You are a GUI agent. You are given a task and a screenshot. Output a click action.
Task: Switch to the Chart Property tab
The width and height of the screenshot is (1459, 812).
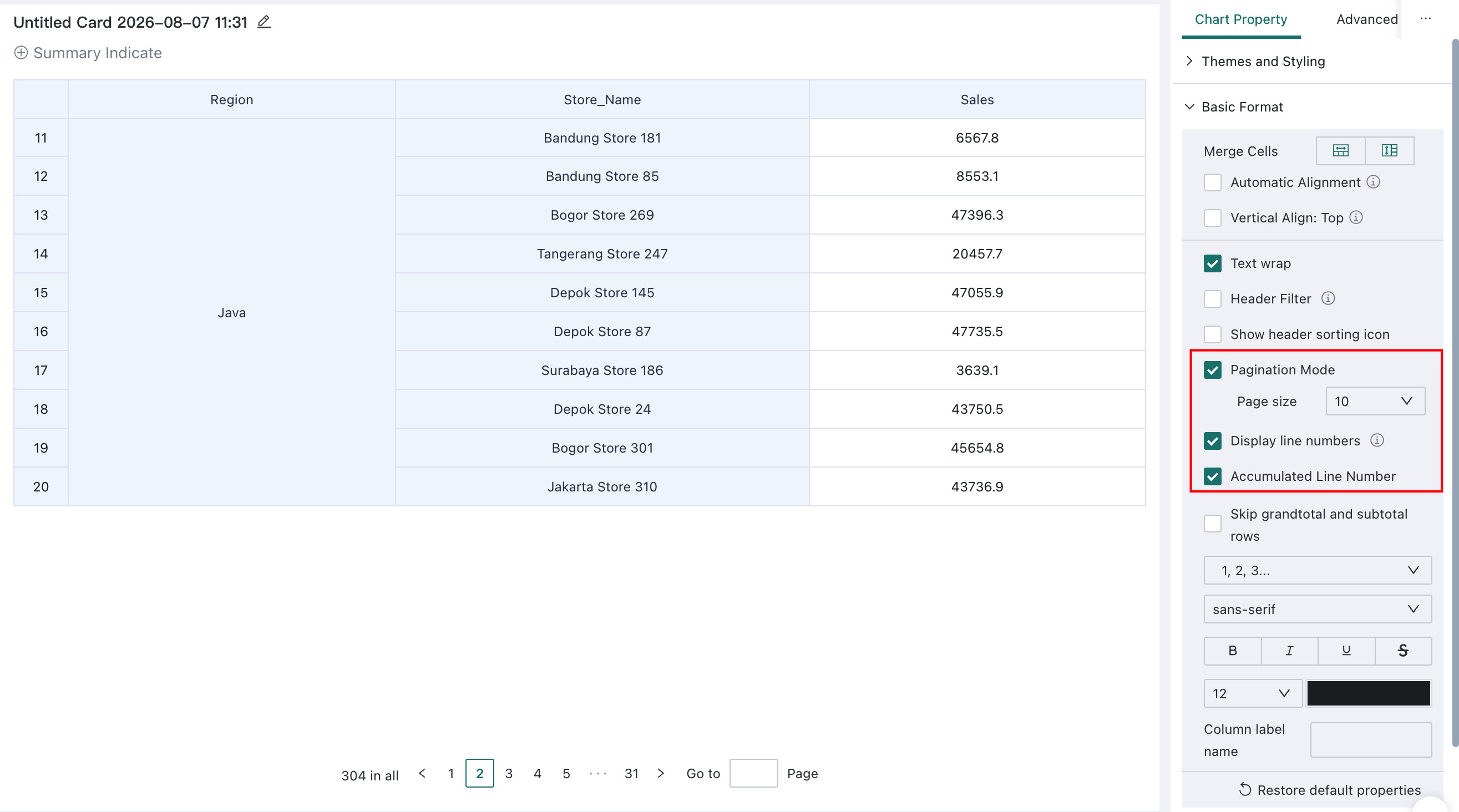(1241, 19)
